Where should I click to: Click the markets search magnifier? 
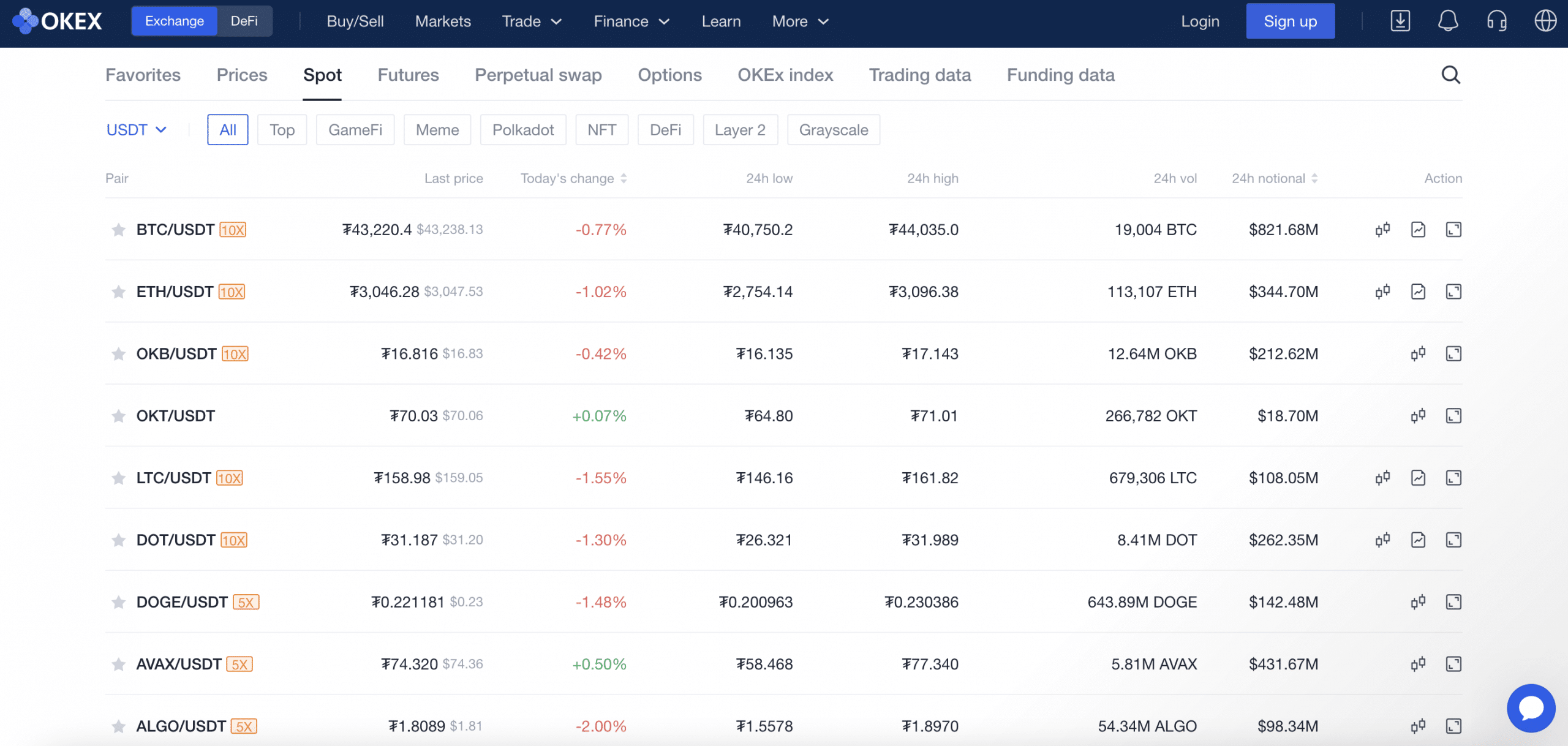(1450, 75)
